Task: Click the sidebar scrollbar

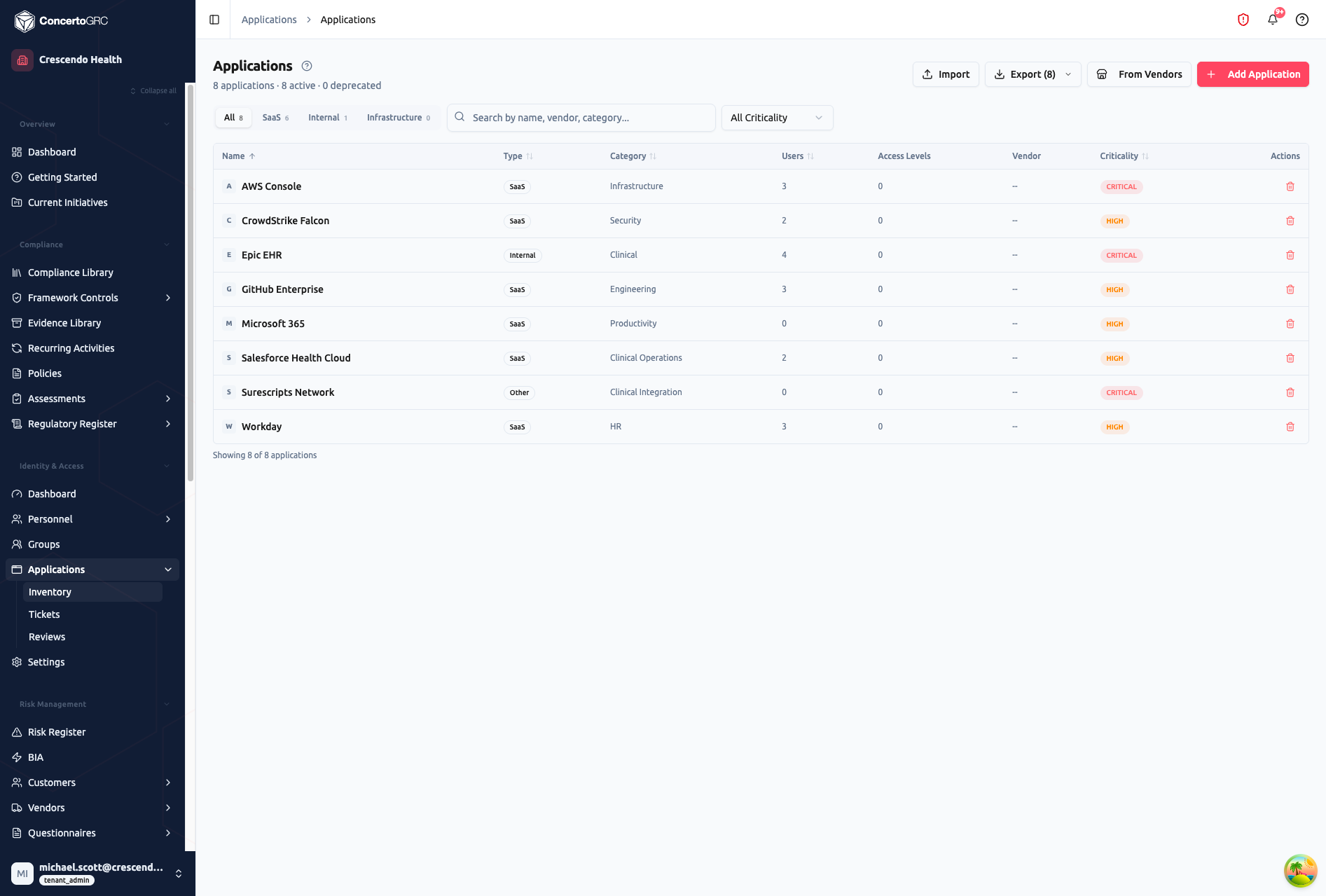Action: 190,284
